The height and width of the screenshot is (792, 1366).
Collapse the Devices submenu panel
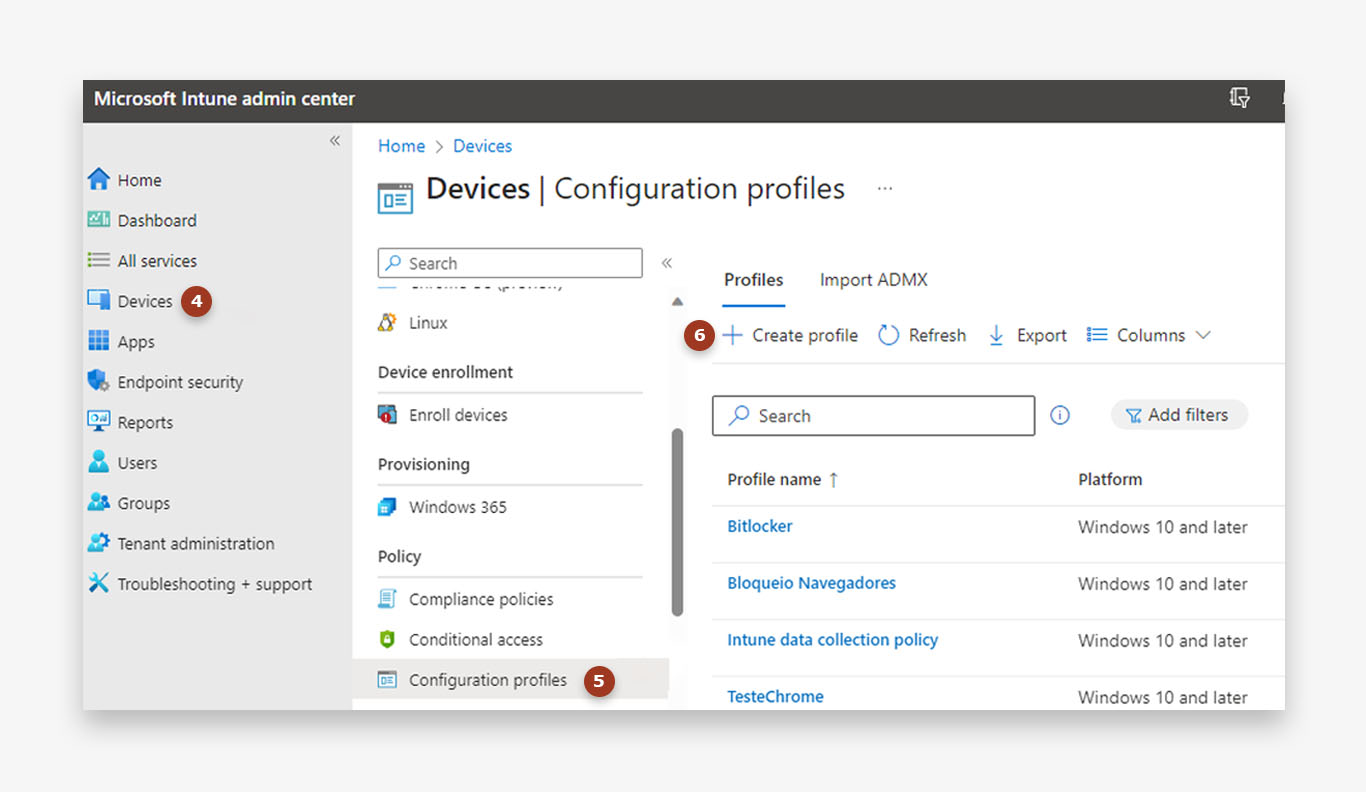667,263
